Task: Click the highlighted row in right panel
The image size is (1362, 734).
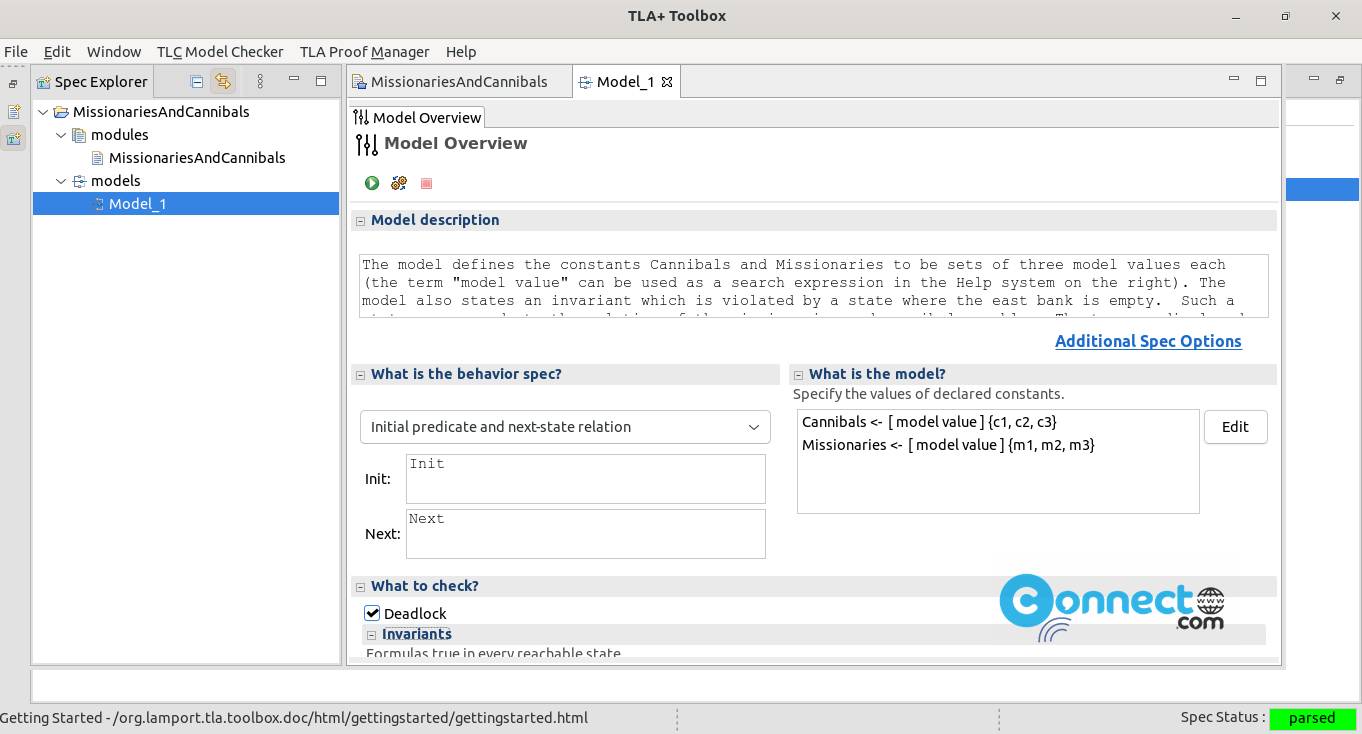Action: tap(1322, 189)
